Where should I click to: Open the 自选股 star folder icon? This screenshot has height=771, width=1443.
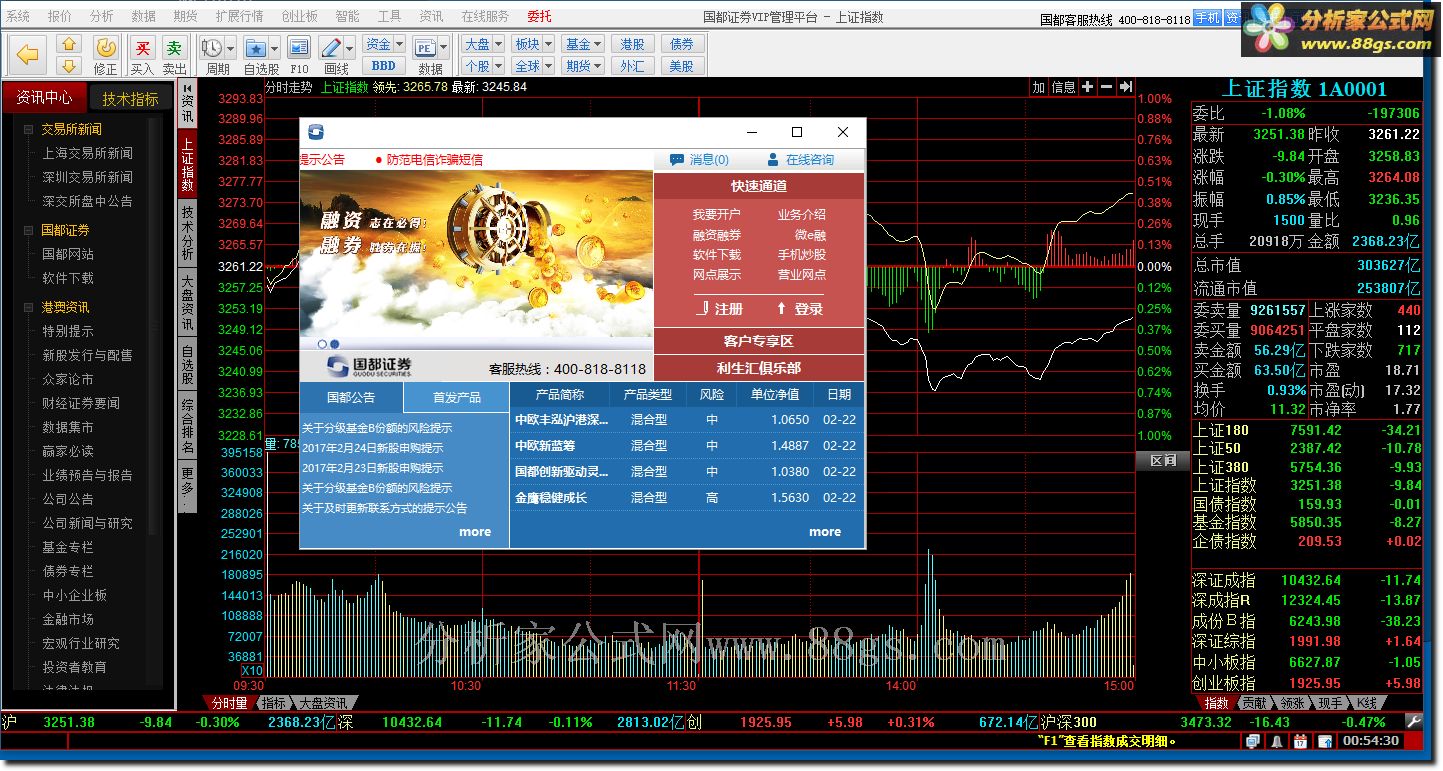coord(256,48)
